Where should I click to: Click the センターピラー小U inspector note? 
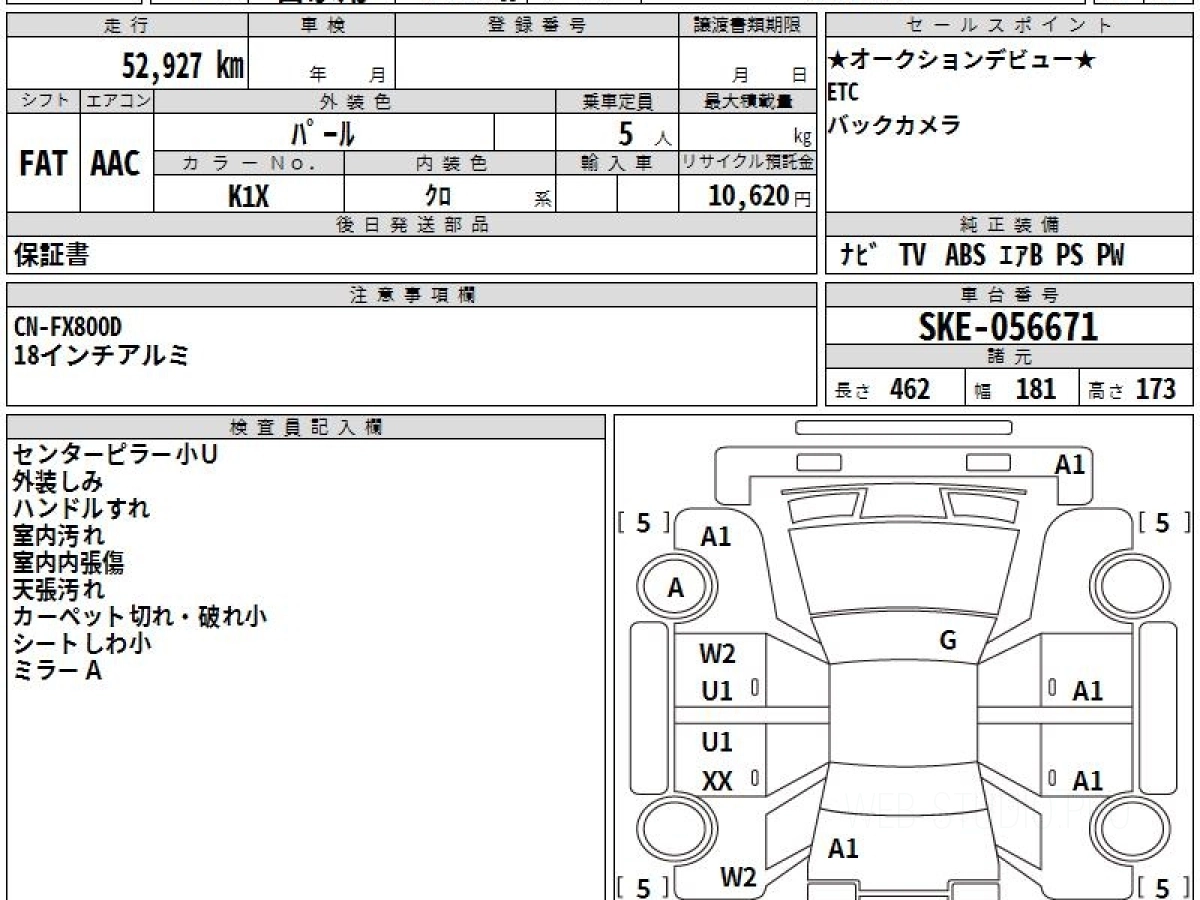[x=114, y=455]
